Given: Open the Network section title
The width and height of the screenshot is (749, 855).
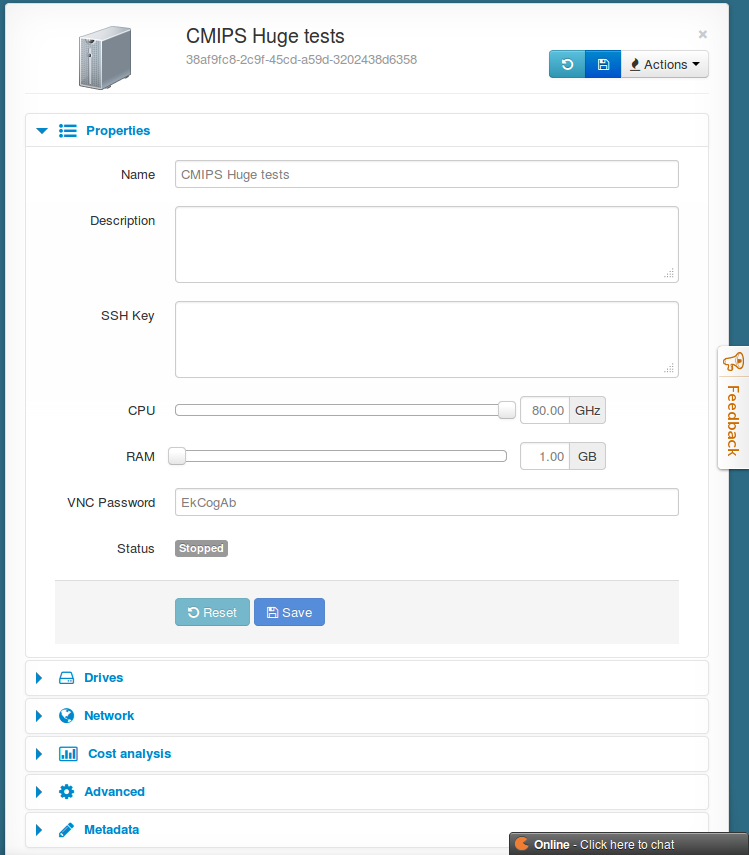Looking at the screenshot, I should click(x=109, y=715).
